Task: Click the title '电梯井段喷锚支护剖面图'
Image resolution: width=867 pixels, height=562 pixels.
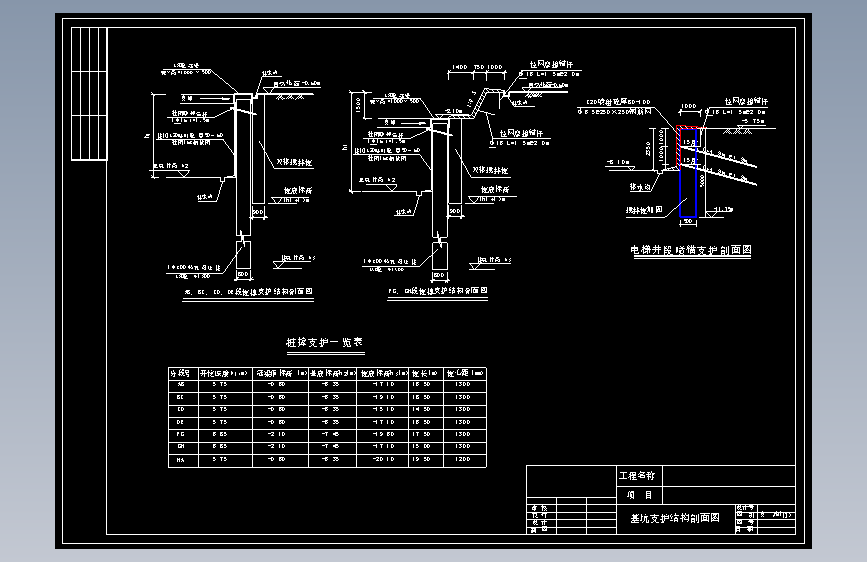Action: pos(691,250)
